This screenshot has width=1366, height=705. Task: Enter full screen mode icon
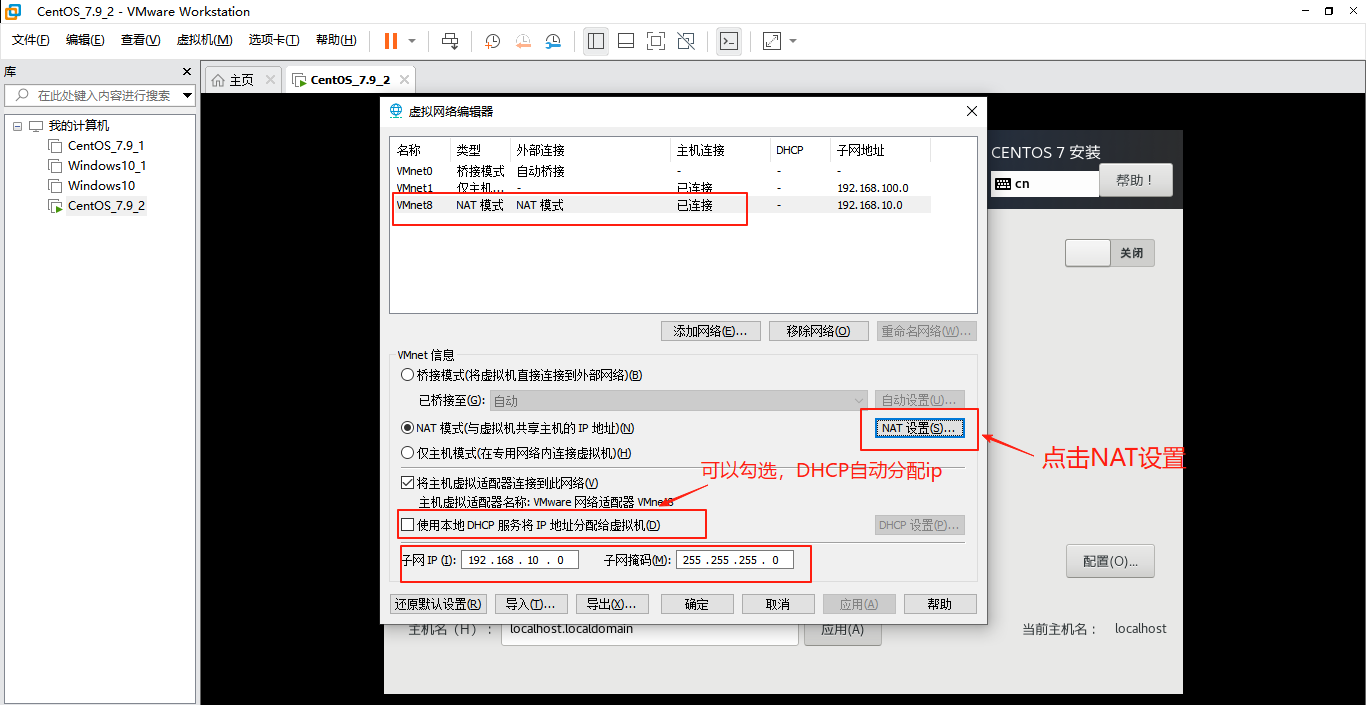[x=656, y=41]
